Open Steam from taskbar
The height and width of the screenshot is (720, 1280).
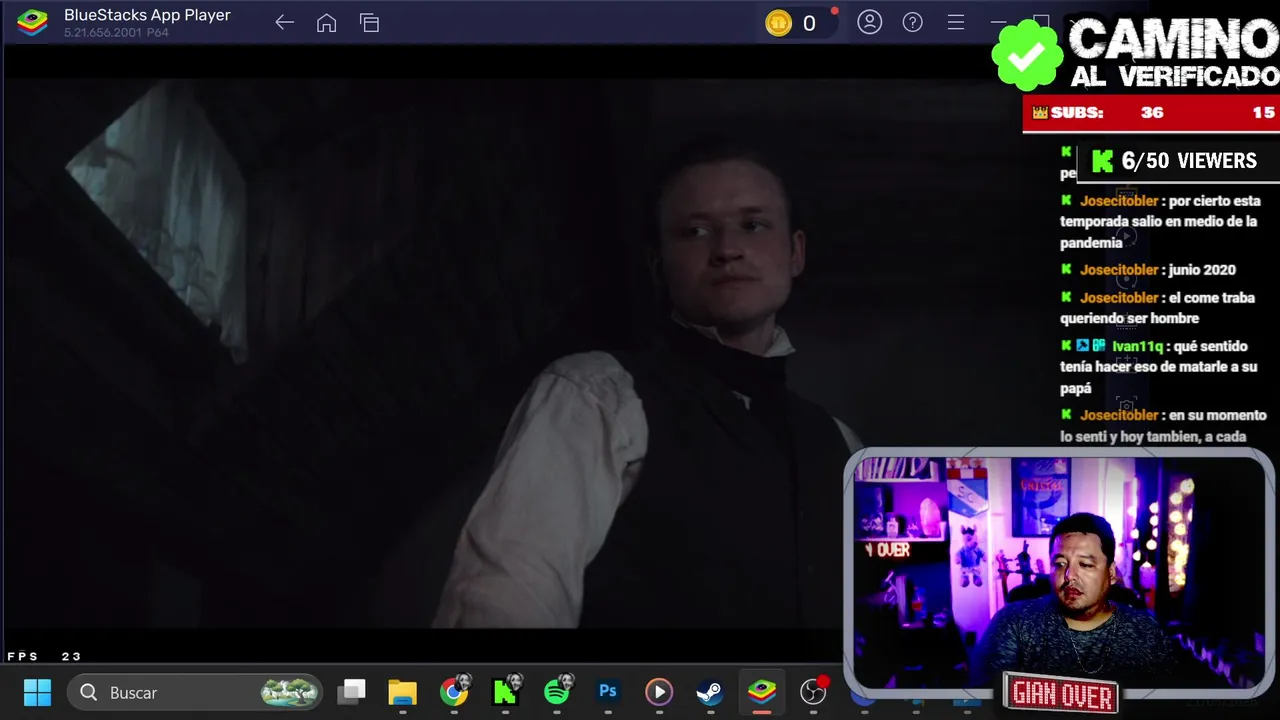tap(710, 692)
